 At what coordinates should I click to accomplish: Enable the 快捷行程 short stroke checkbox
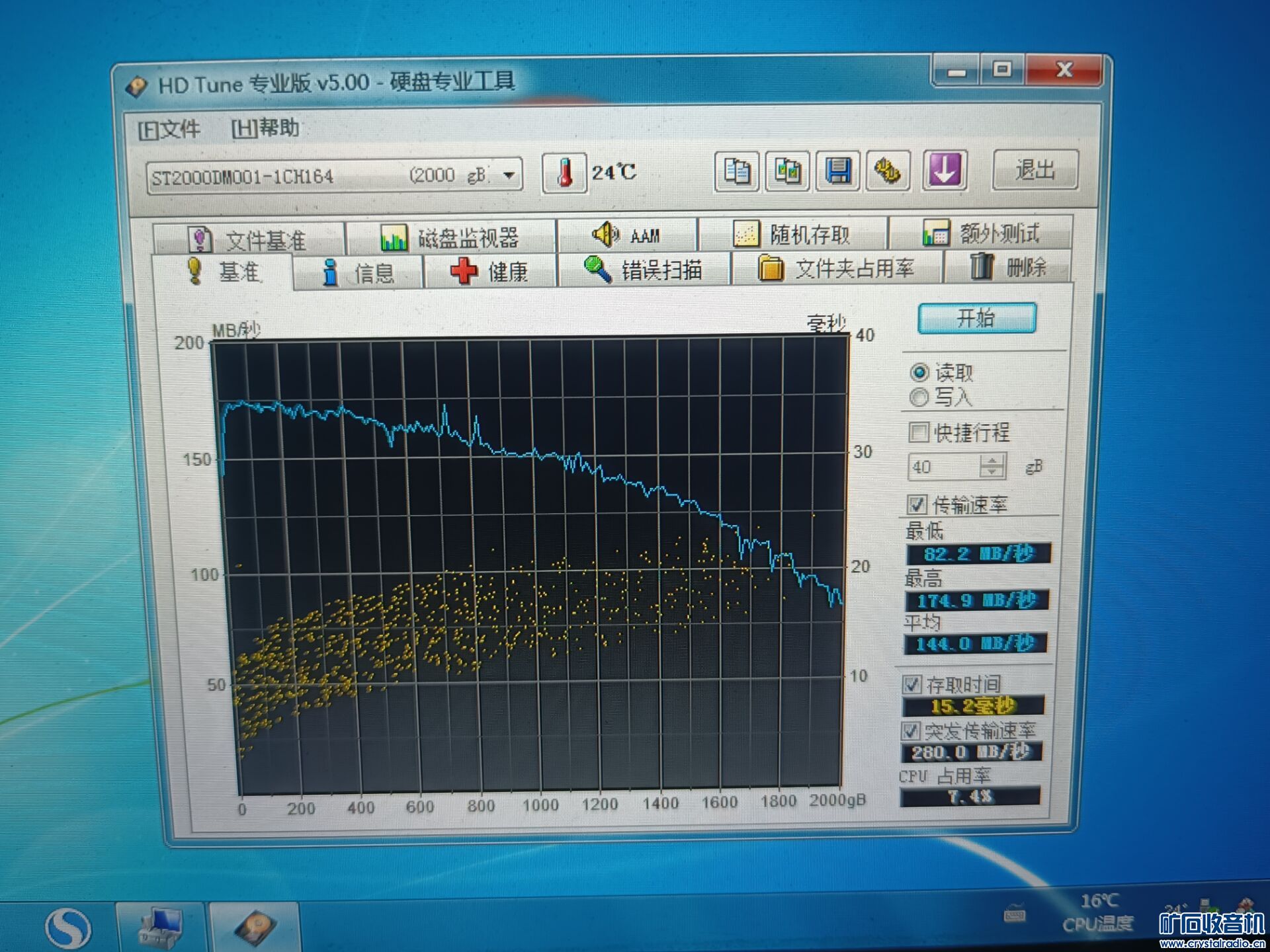coord(918,433)
